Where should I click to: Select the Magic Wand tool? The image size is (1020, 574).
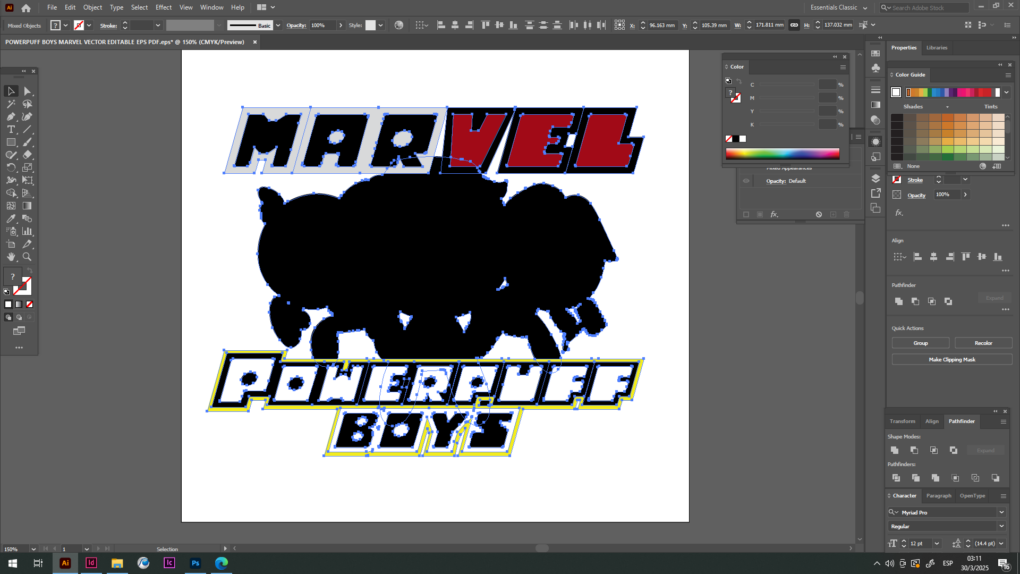[11, 104]
